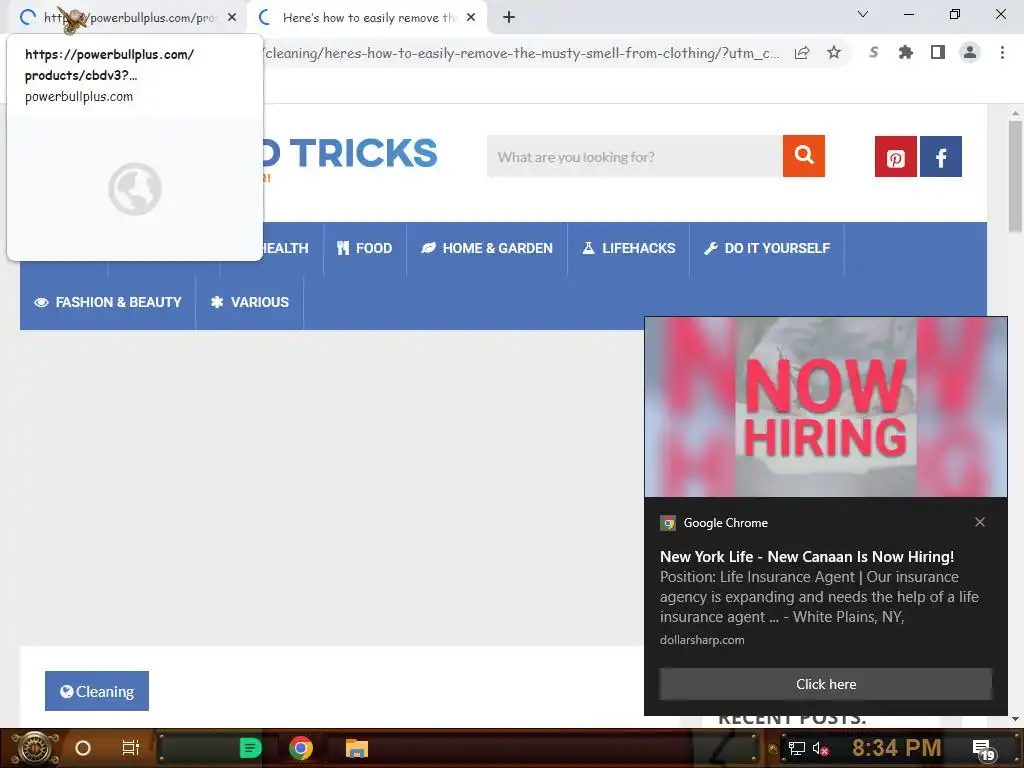The width and height of the screenshot is (1024, 768).
Task: Open the Facebook social icon
Action: click(940, 157)
